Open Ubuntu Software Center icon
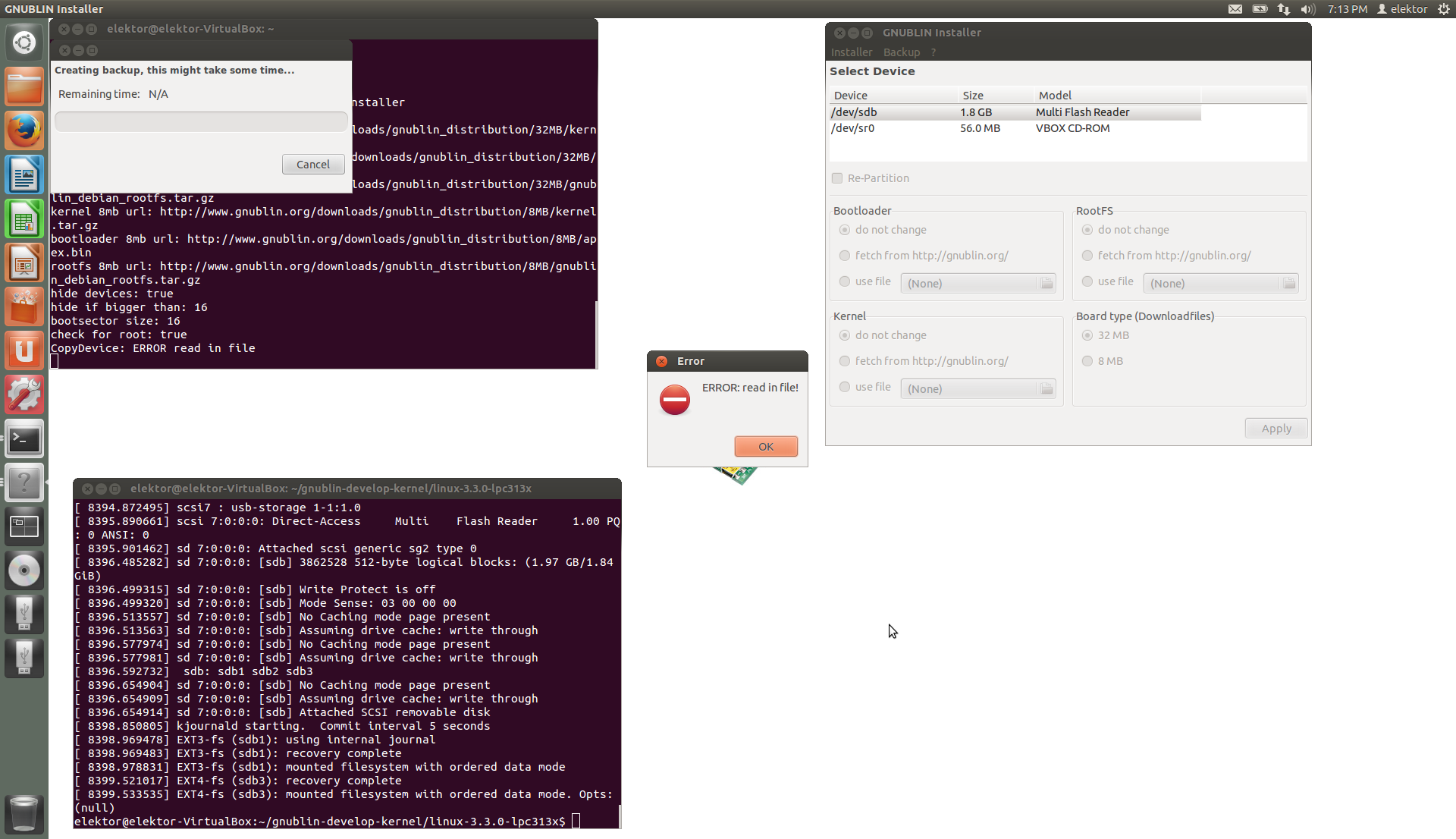 pyautogui.click(x=24, y=307)
